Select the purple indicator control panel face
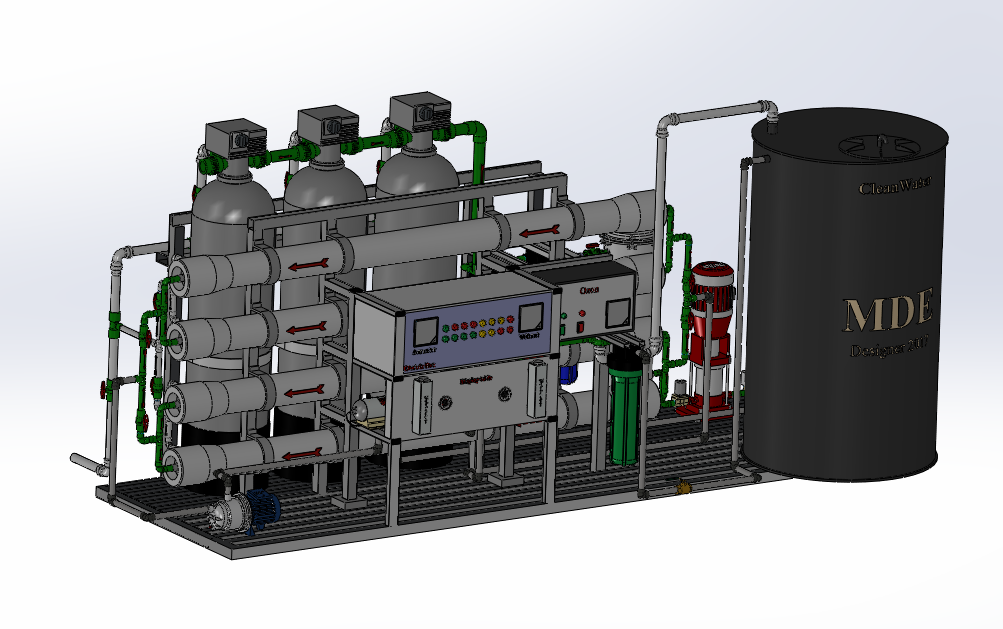The height and width of the screenshot is (629, 1003). point(477,334)
